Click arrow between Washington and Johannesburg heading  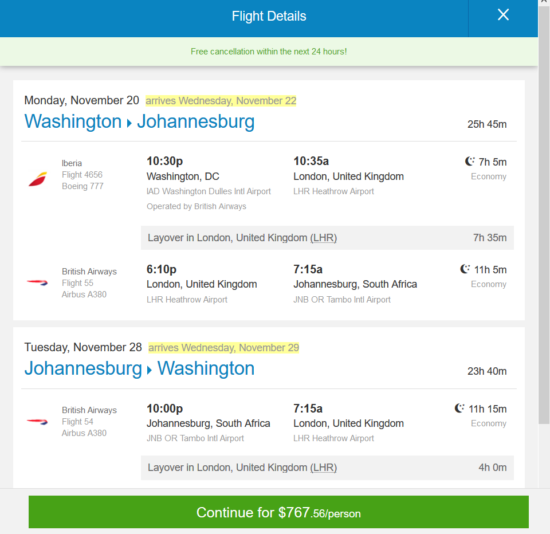(x=129, y=123)
